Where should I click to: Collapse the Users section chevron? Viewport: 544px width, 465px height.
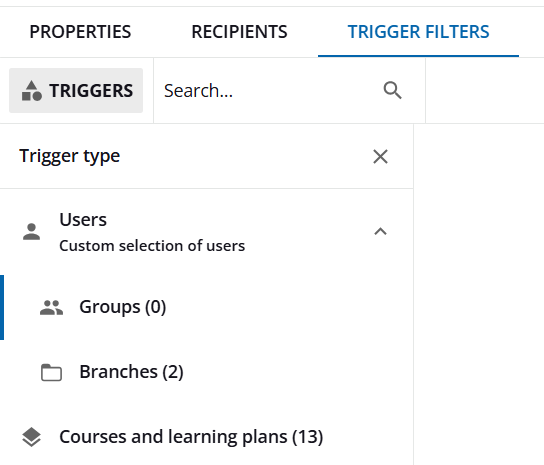(x=380, y=231)
